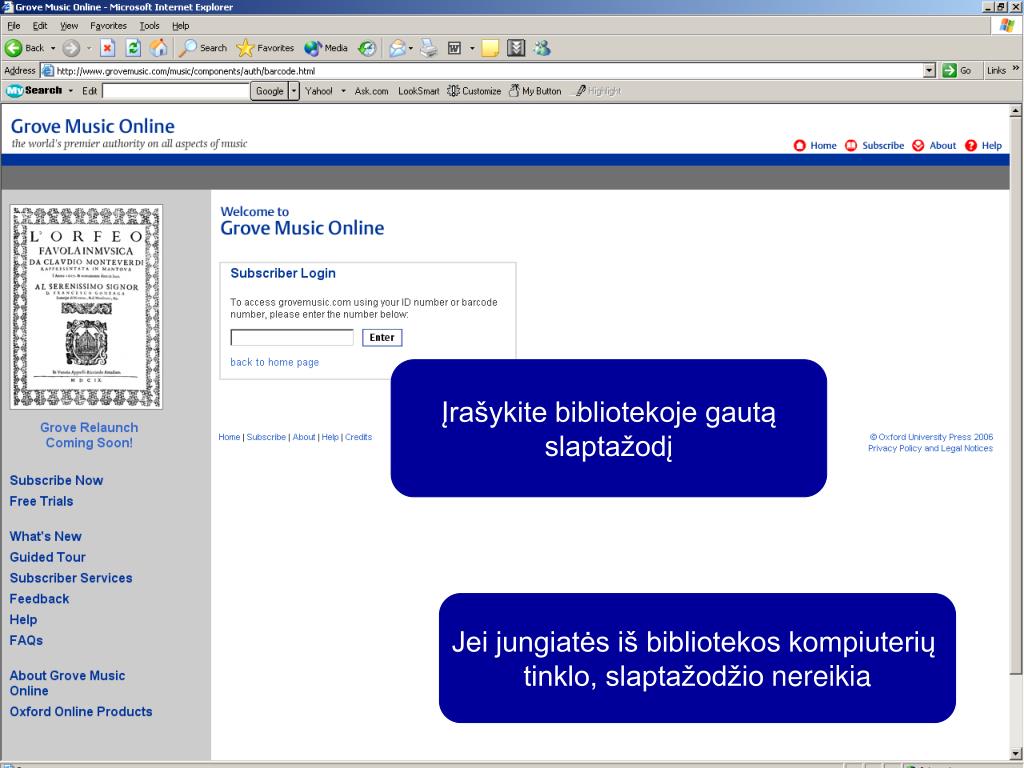Viewport: 1024px width, 768px height.
Task: Follow the 'back to home page' link
Action: pyautogui.click(x=274, y=362)
